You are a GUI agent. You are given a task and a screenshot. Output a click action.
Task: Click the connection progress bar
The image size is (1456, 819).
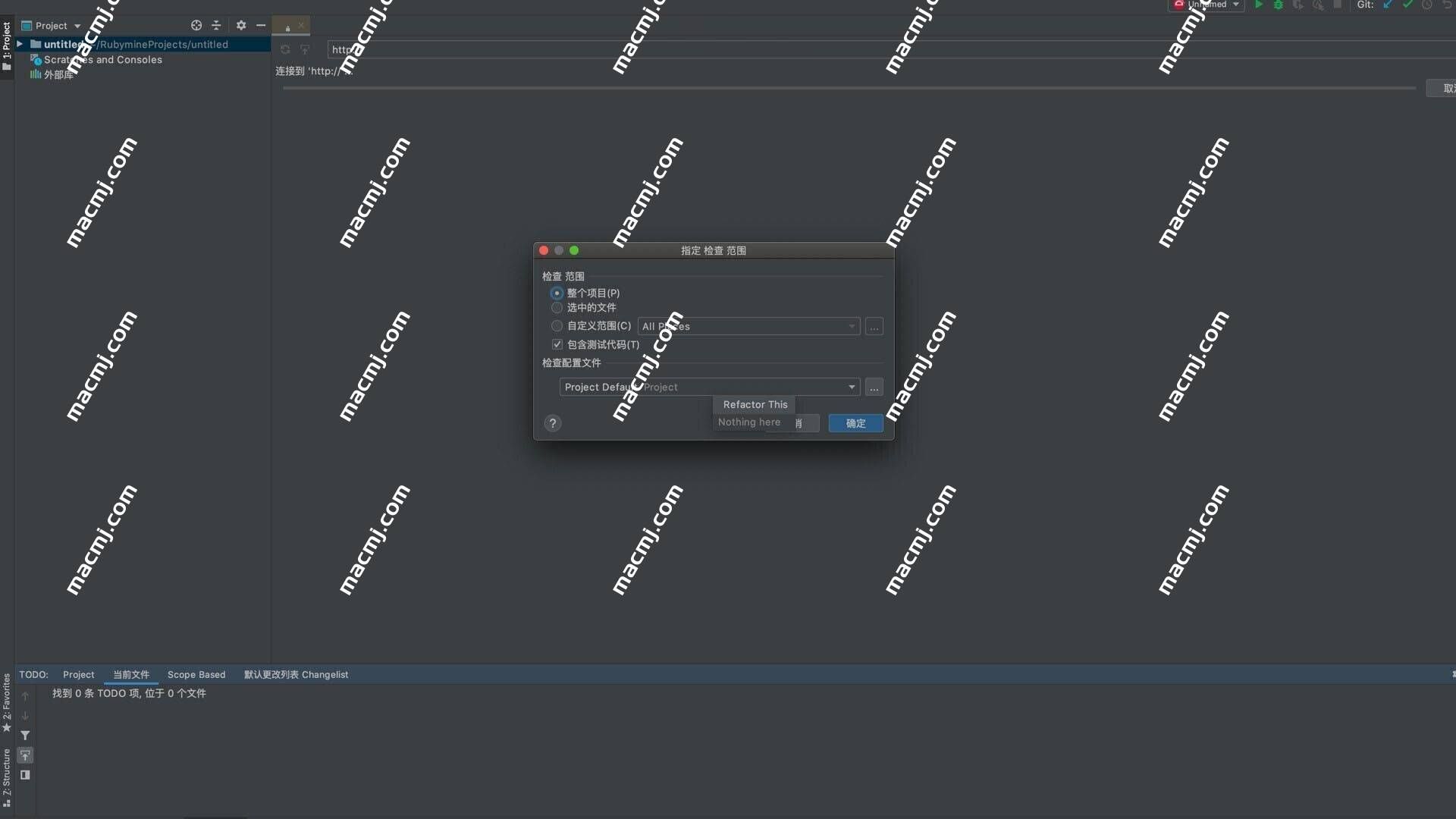point(849,88)
